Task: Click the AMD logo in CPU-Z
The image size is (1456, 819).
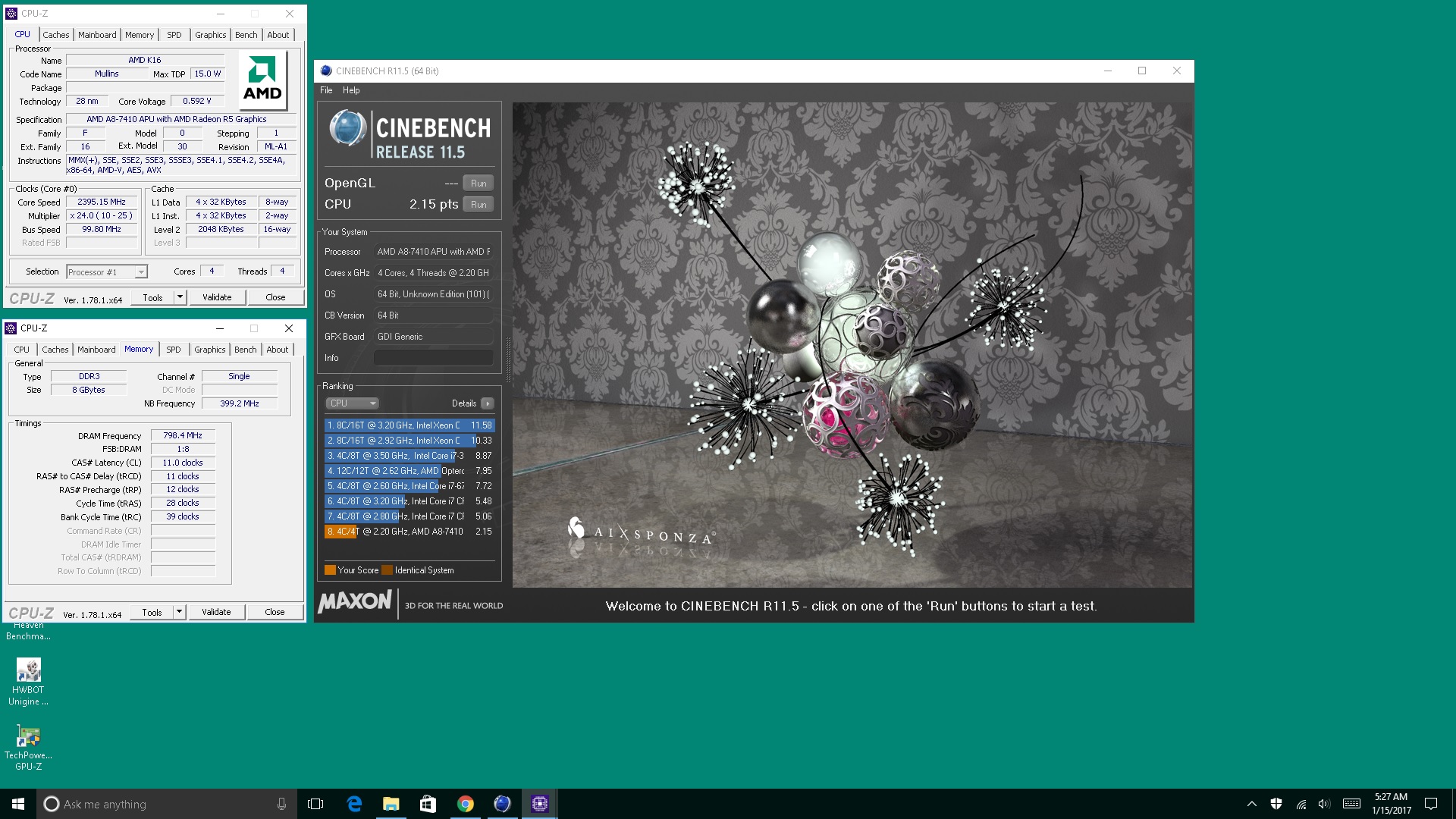Action: click(x=262, y=80)
